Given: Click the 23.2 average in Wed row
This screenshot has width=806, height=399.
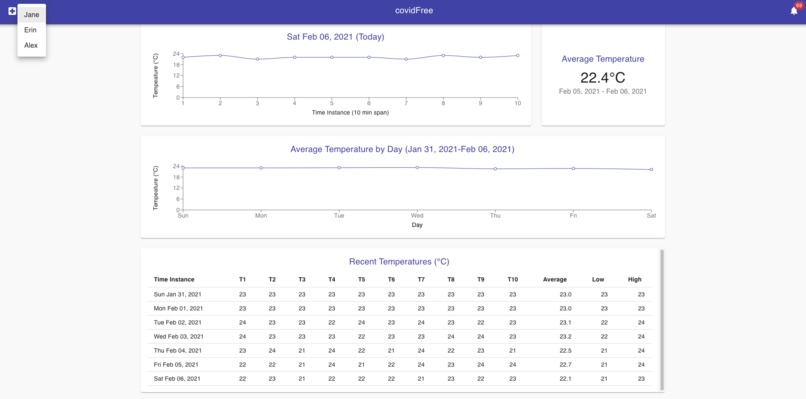Looking at the screenshot, I should (566, 337).
